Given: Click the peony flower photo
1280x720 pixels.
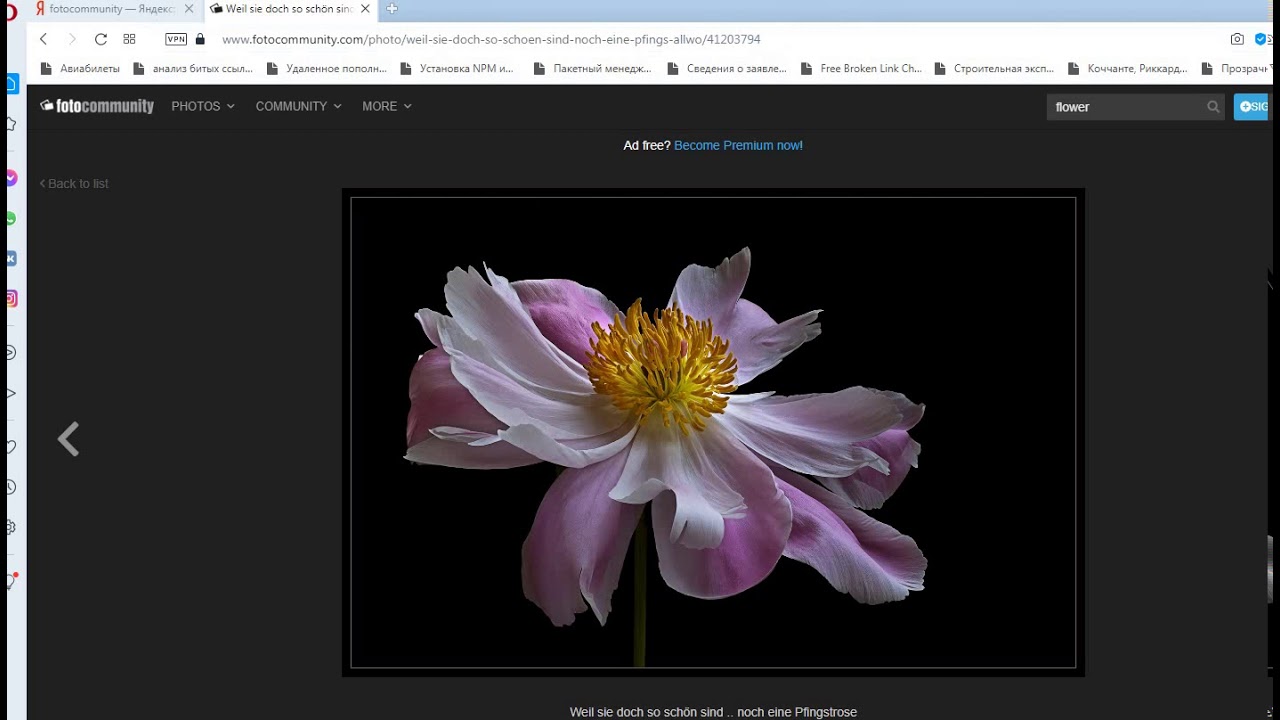Looking at the screenshot, I should [713, 432].
